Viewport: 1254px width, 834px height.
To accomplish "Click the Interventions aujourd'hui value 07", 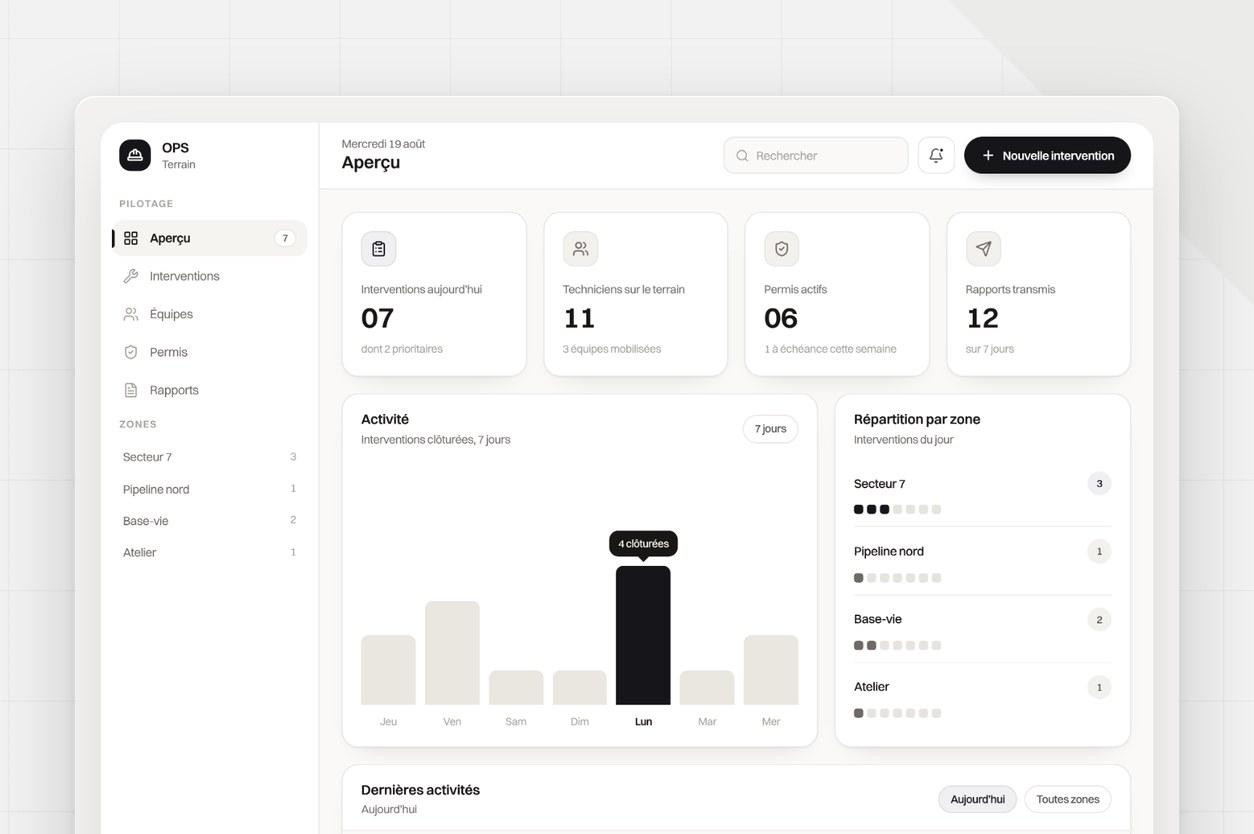I will point(378,318).
